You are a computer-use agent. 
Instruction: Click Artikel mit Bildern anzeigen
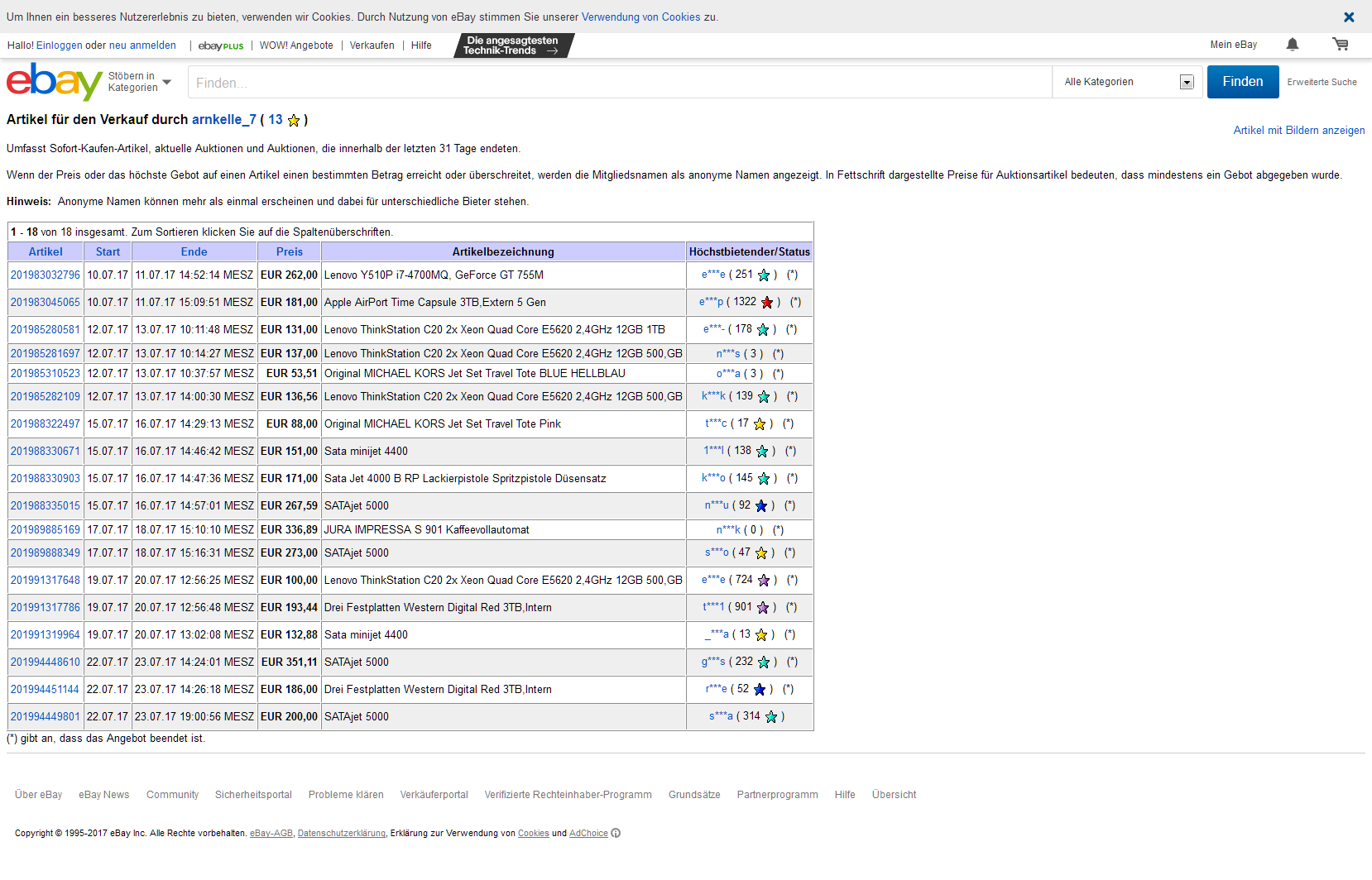(x=1299, y=131)
